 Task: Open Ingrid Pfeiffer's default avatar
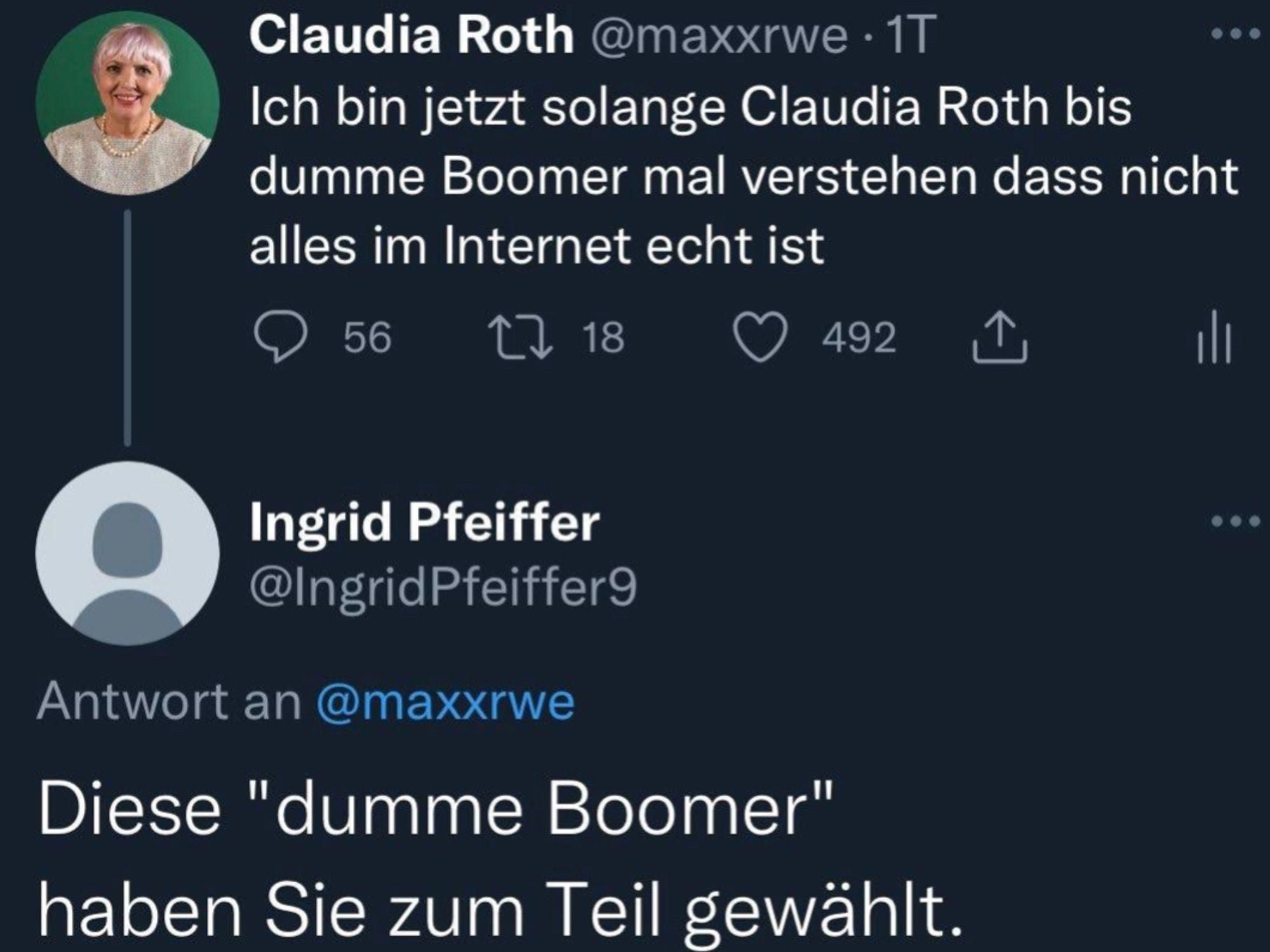click(x=128, y=553)
